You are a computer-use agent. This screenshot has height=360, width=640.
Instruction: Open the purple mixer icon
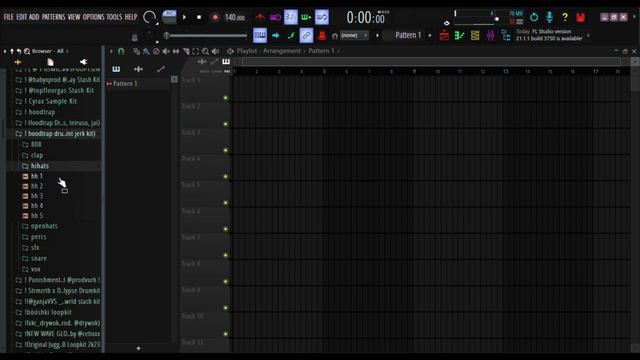[490, 36]
